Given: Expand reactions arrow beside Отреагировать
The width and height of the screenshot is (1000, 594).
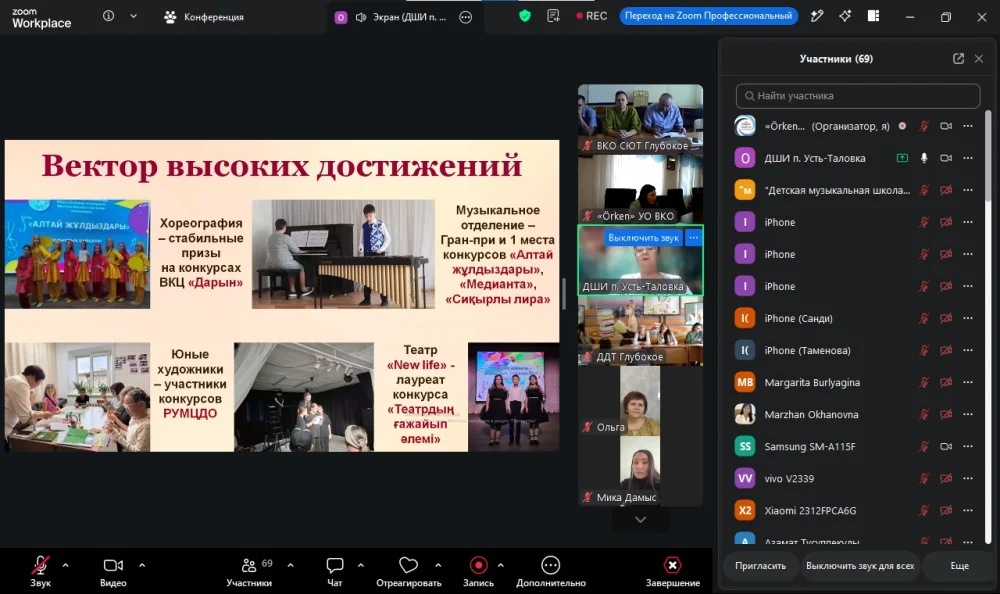Looking at the screenshot, I should click(x=438, y=565).
